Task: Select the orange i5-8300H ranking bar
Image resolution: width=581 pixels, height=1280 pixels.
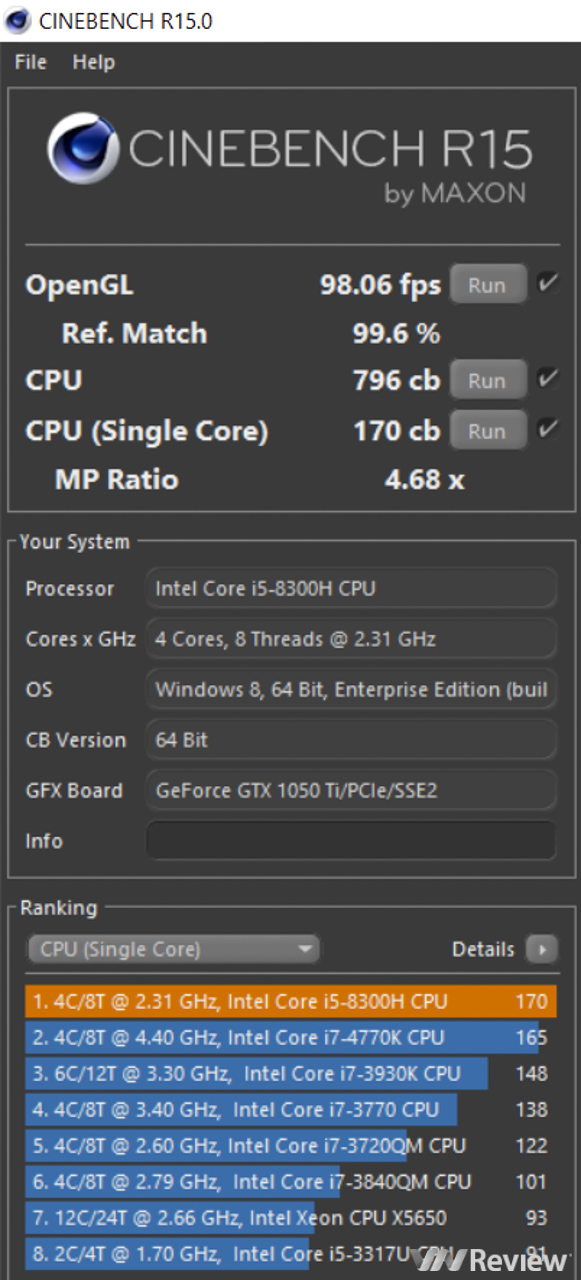Action: (290, 1001)
